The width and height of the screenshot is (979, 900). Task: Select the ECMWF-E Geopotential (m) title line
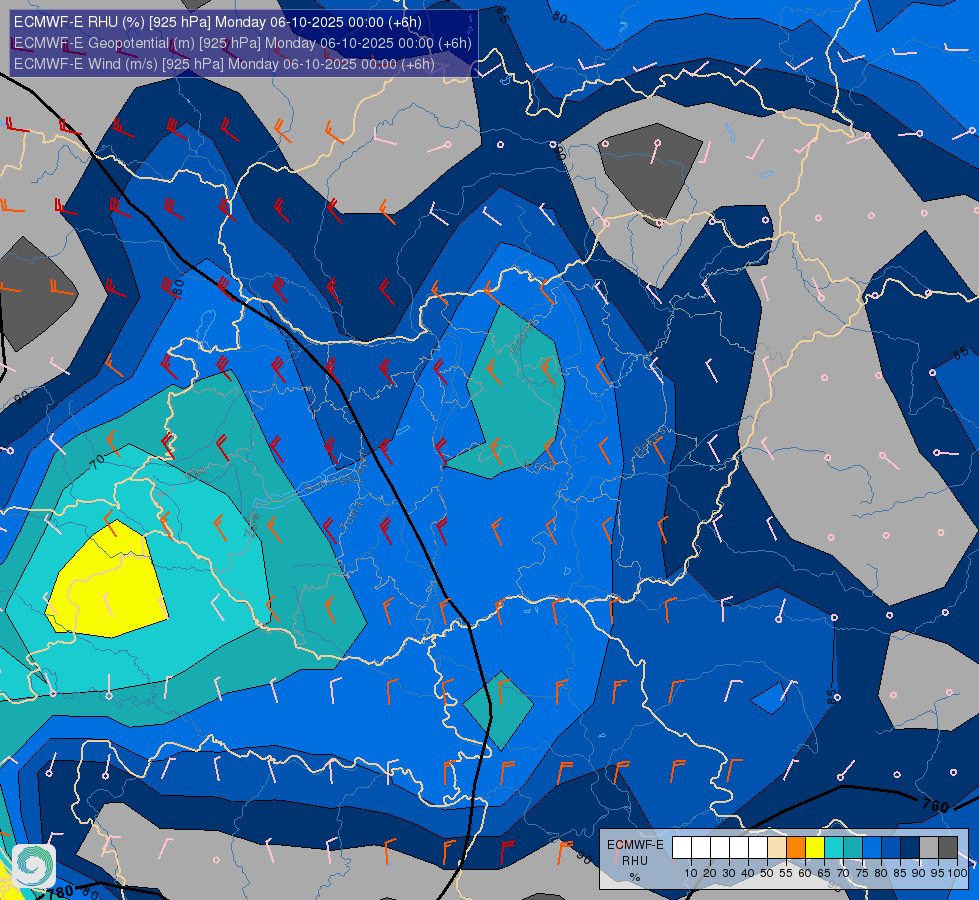click(242, 43)
